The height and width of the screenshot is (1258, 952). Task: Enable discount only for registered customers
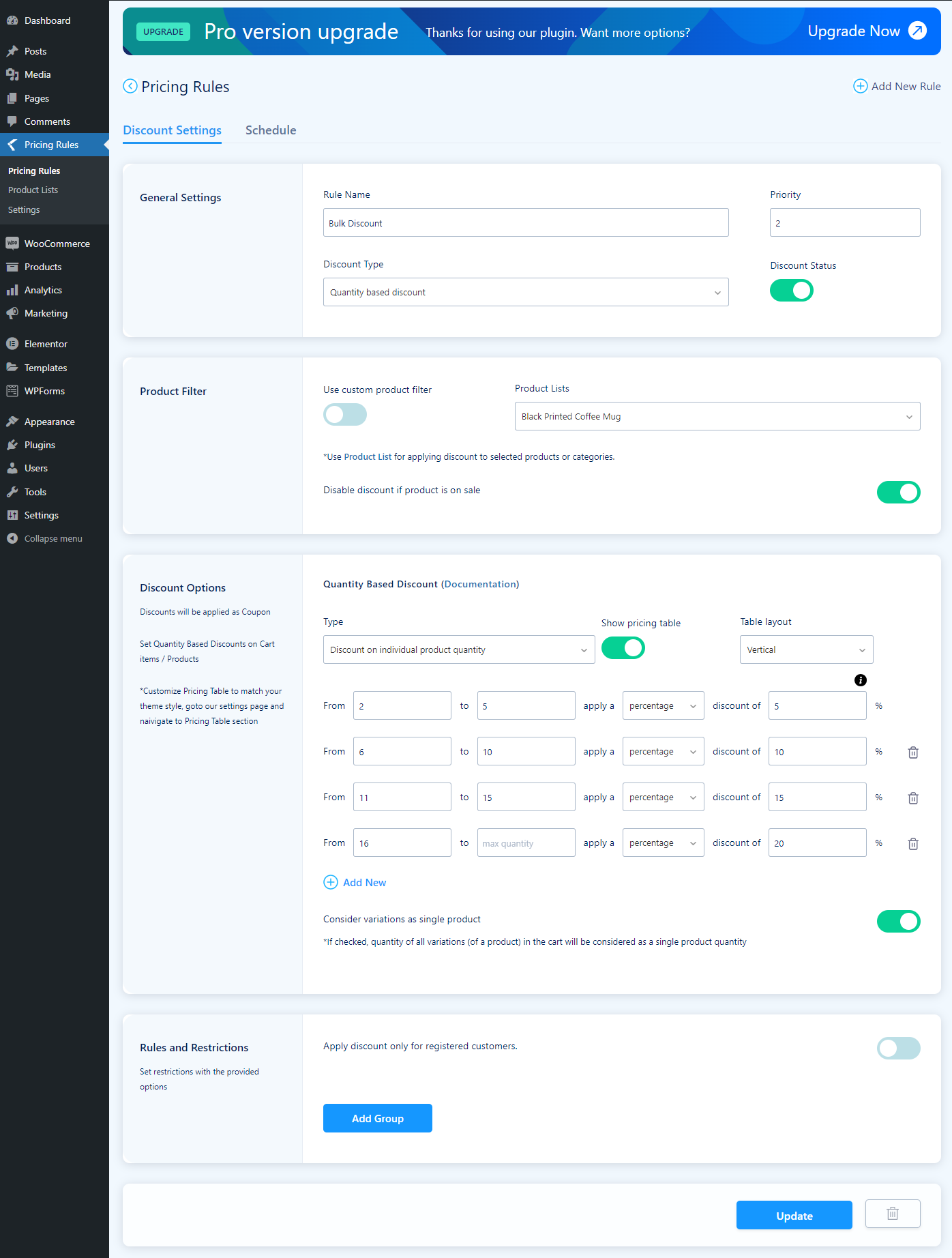tap(899, 1049)
